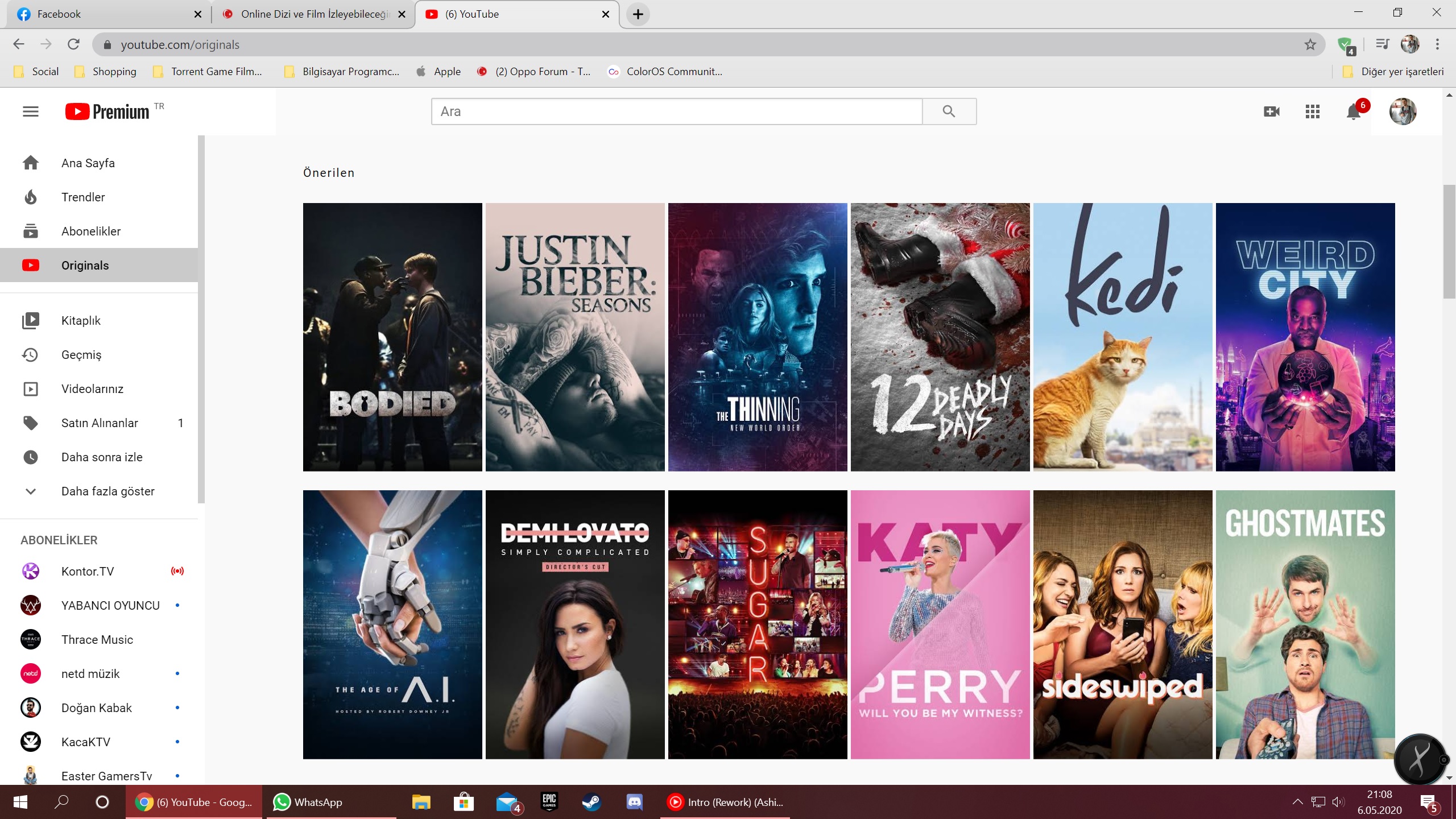Click the YouTube Premium logo

coord(107,111)
